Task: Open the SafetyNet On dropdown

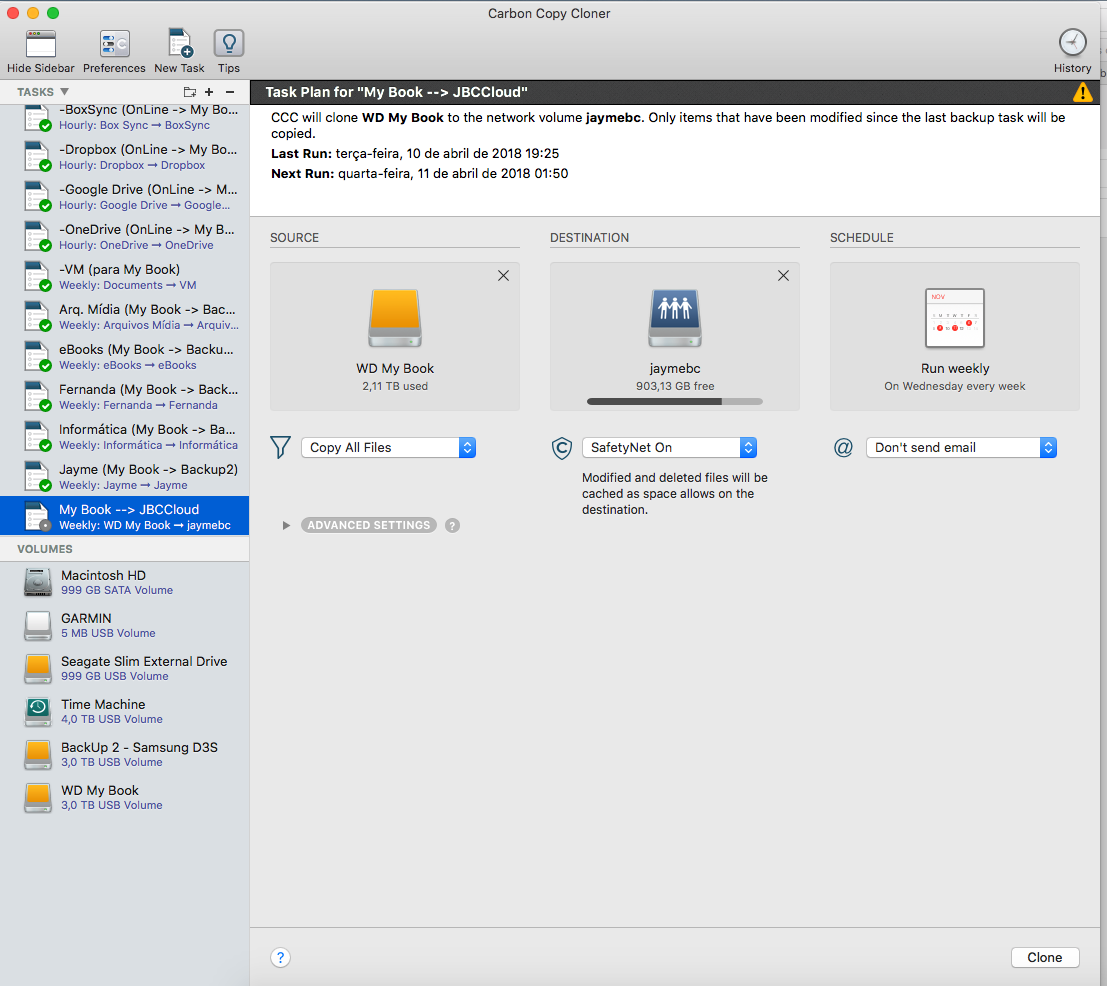Action: (x=669, y=448)
